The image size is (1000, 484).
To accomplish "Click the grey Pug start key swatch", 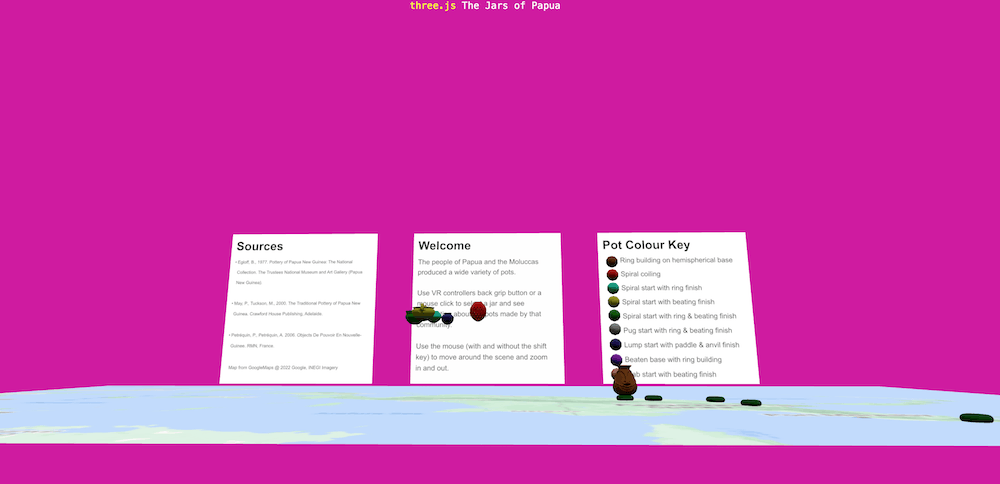I will 615,330.
